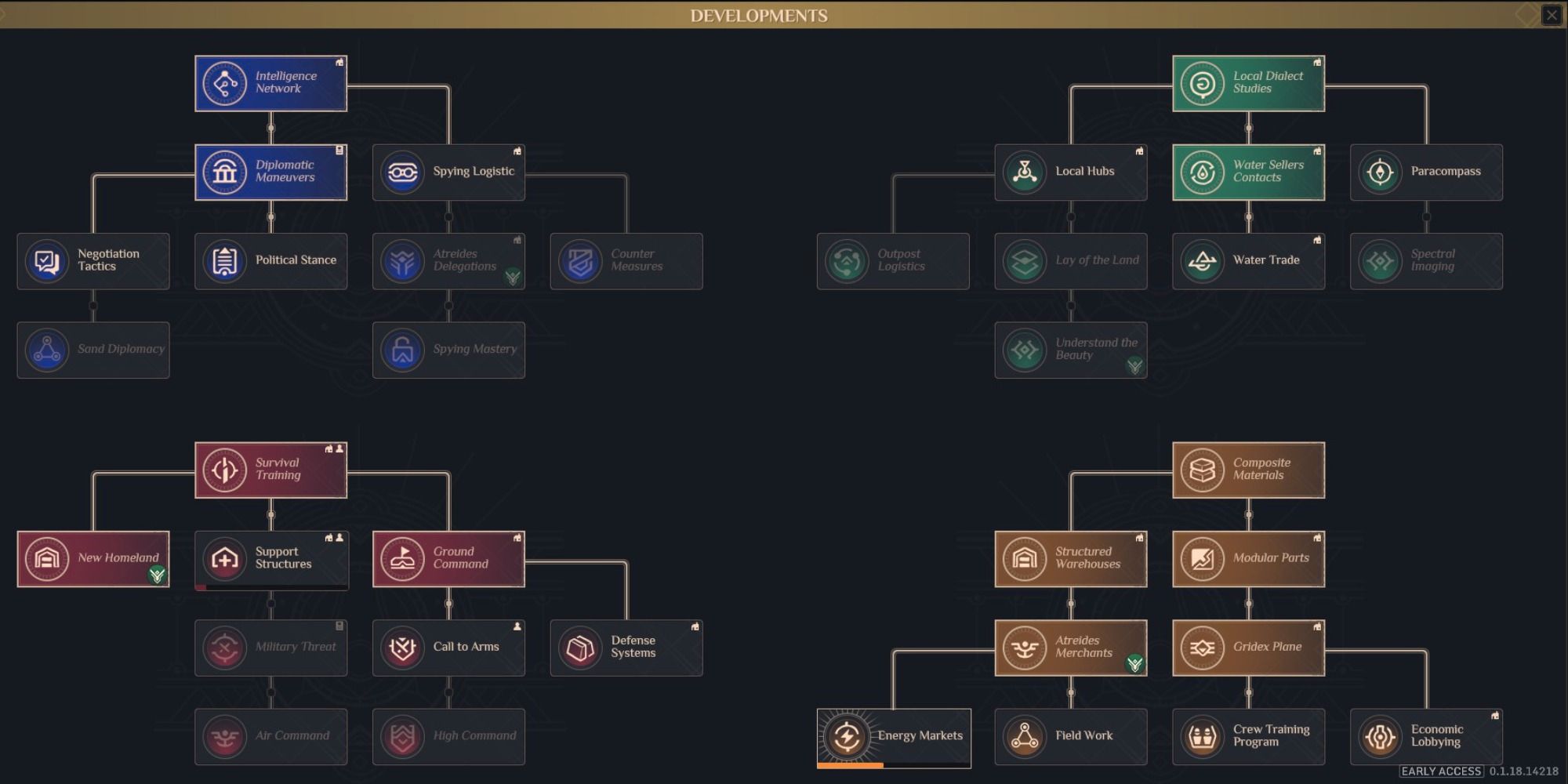This screenshot has height=784, width=1568.
Task: Click the High Command shield icon
Action: 403,736
